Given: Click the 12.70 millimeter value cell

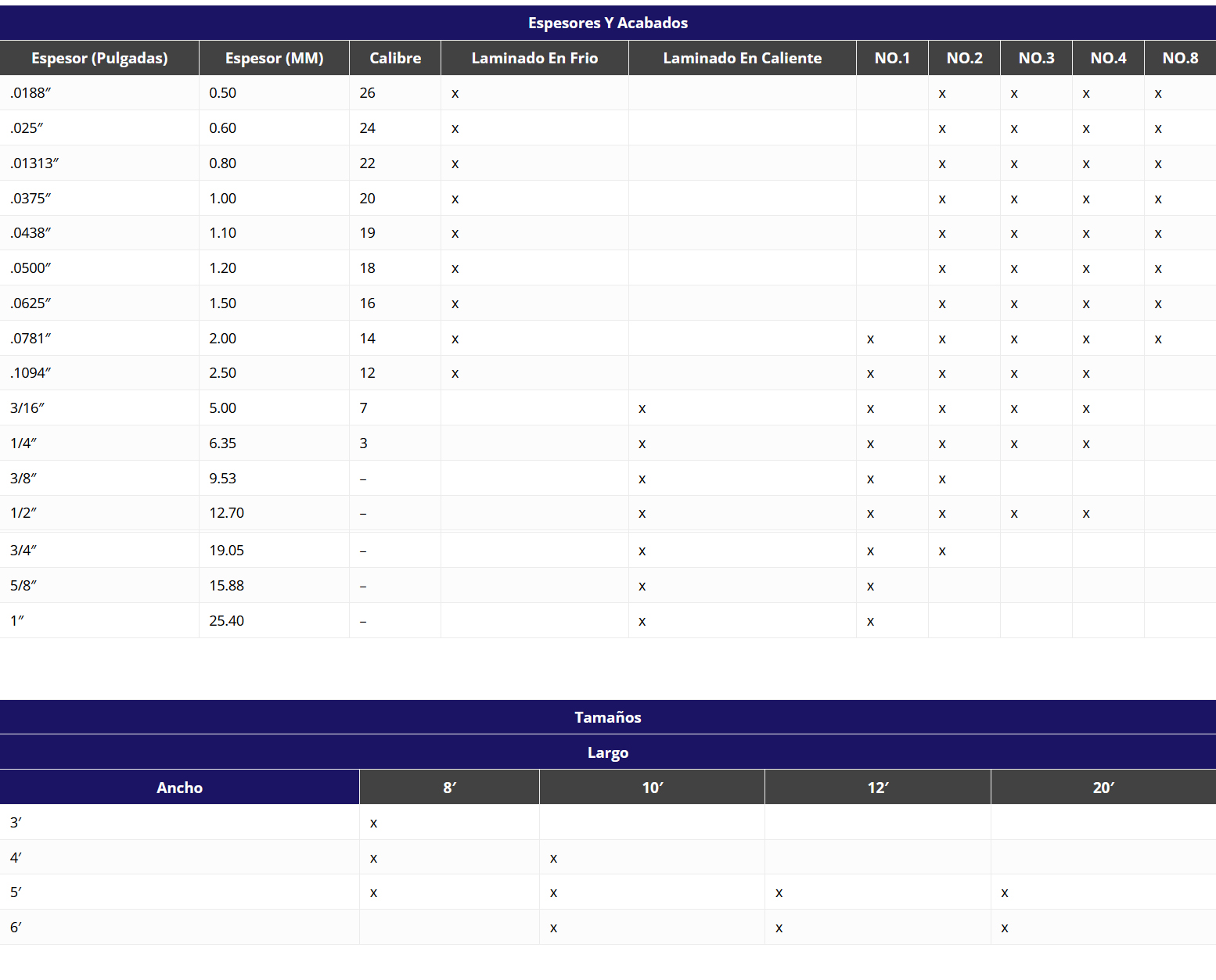Looking at the screenshot, I should 226,513.
